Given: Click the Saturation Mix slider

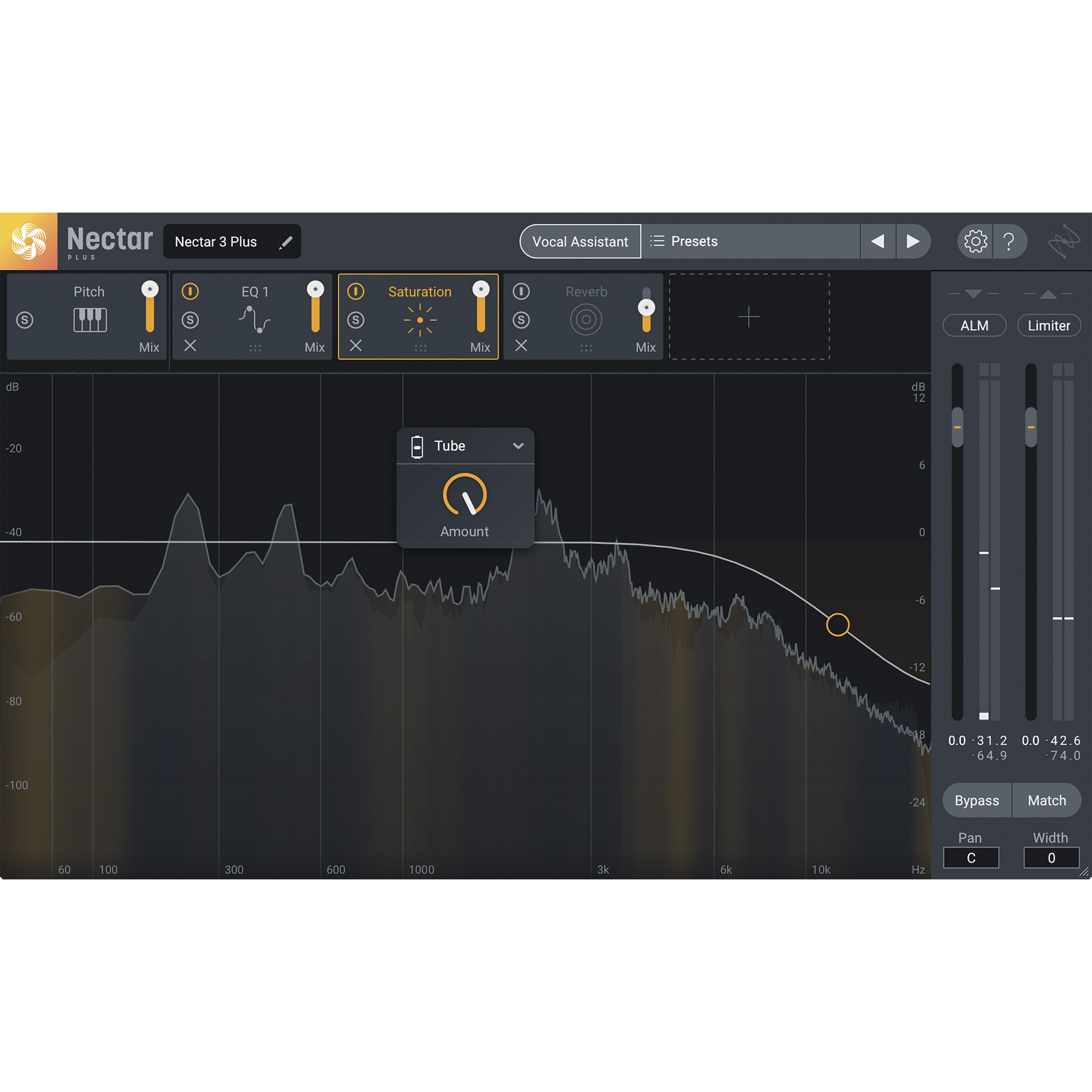Looking at the screenshot, I should tap(481, 307).
